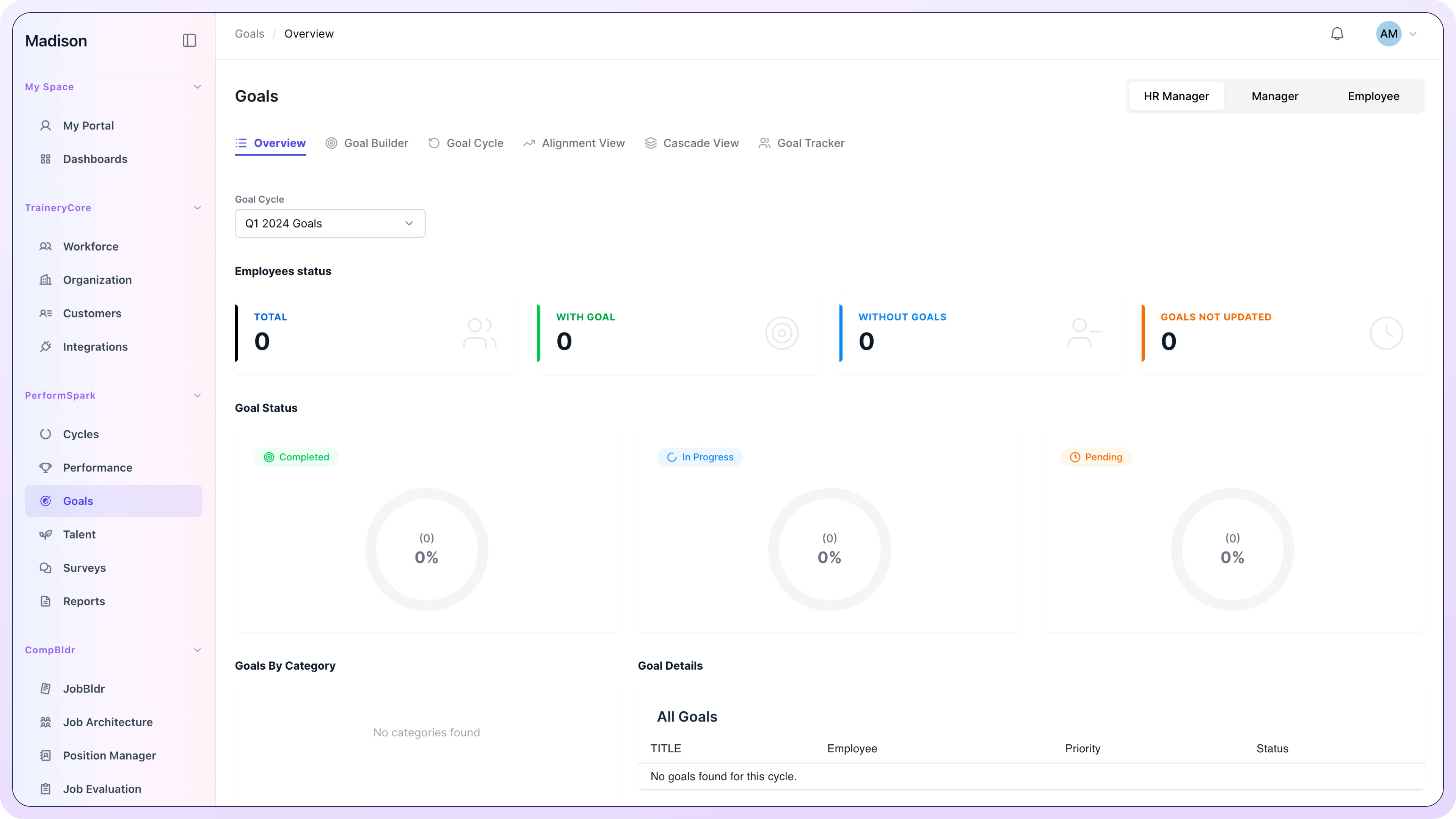Open Performance trophy item

tap(97, 468)
